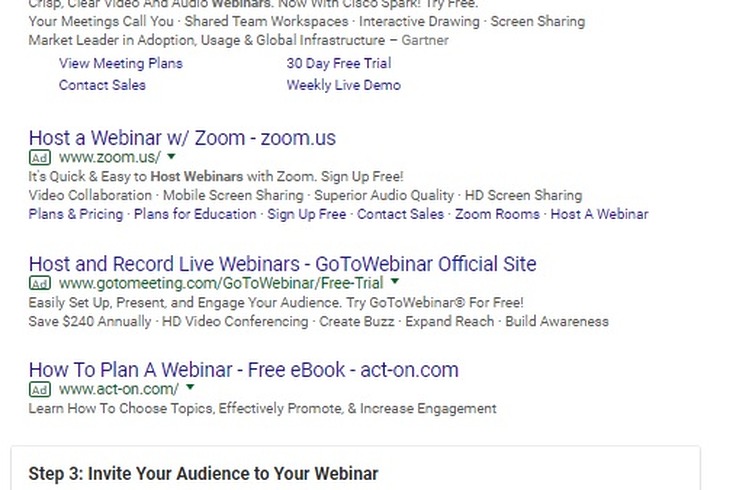The height and width of the screenshot is (490, 736).
Task: Click Contact Sales below View Meeting Plans
Action: 102,85
